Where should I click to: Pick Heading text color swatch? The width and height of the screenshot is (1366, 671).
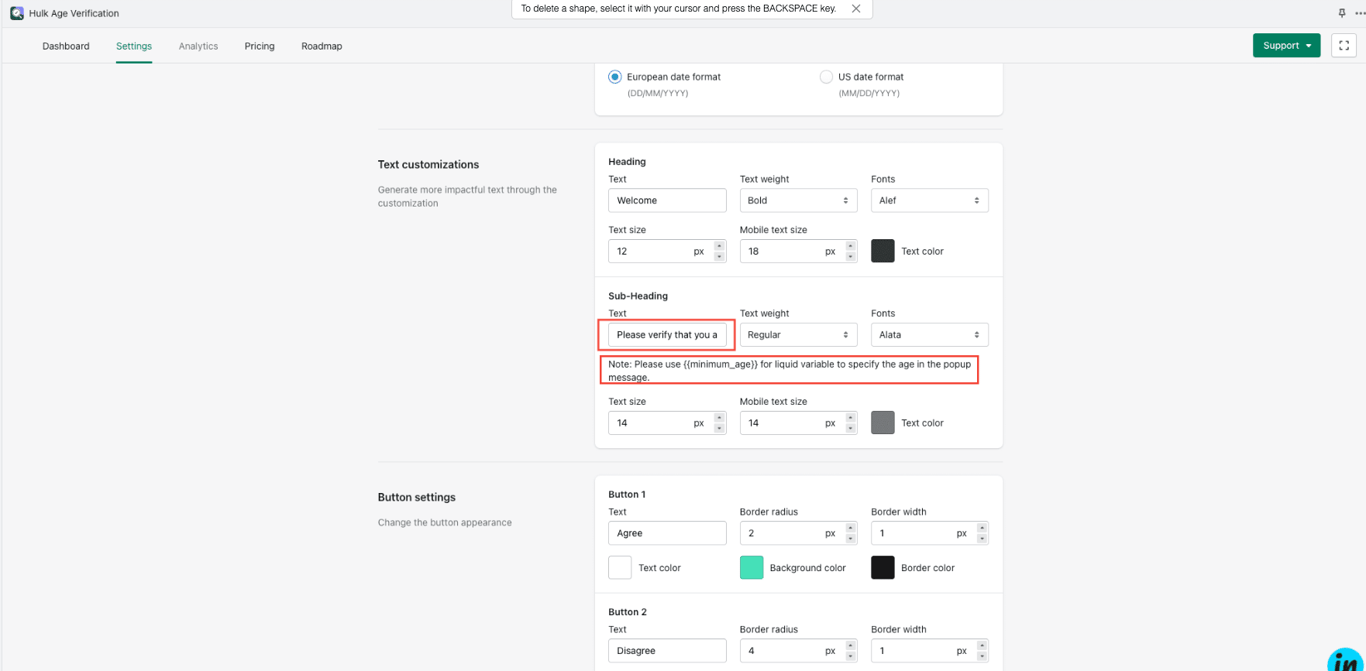click(x=883, y=251)
